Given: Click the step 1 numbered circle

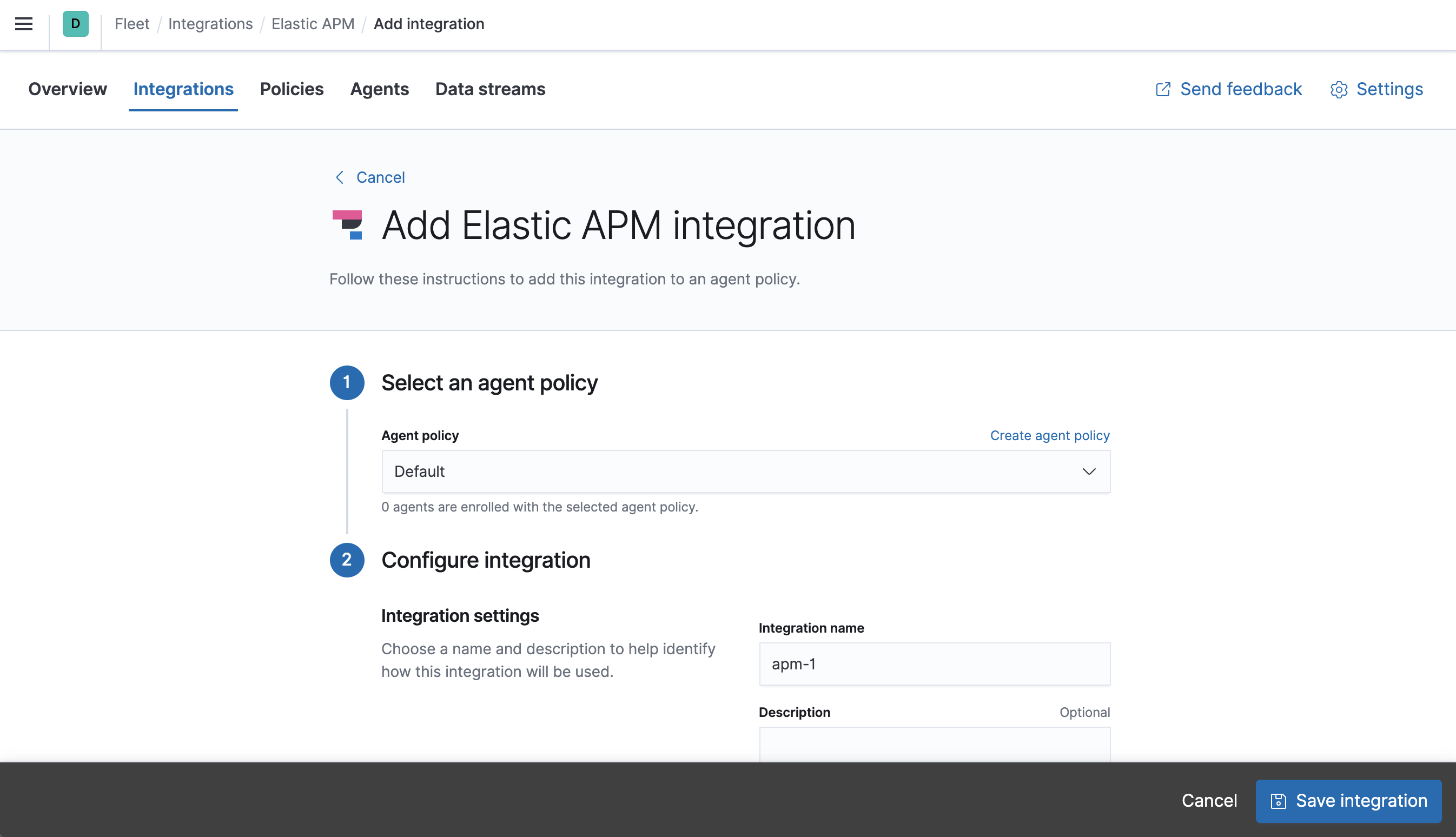Looking at the screenshot, I should pyautogui.click(x=347, y=383).
